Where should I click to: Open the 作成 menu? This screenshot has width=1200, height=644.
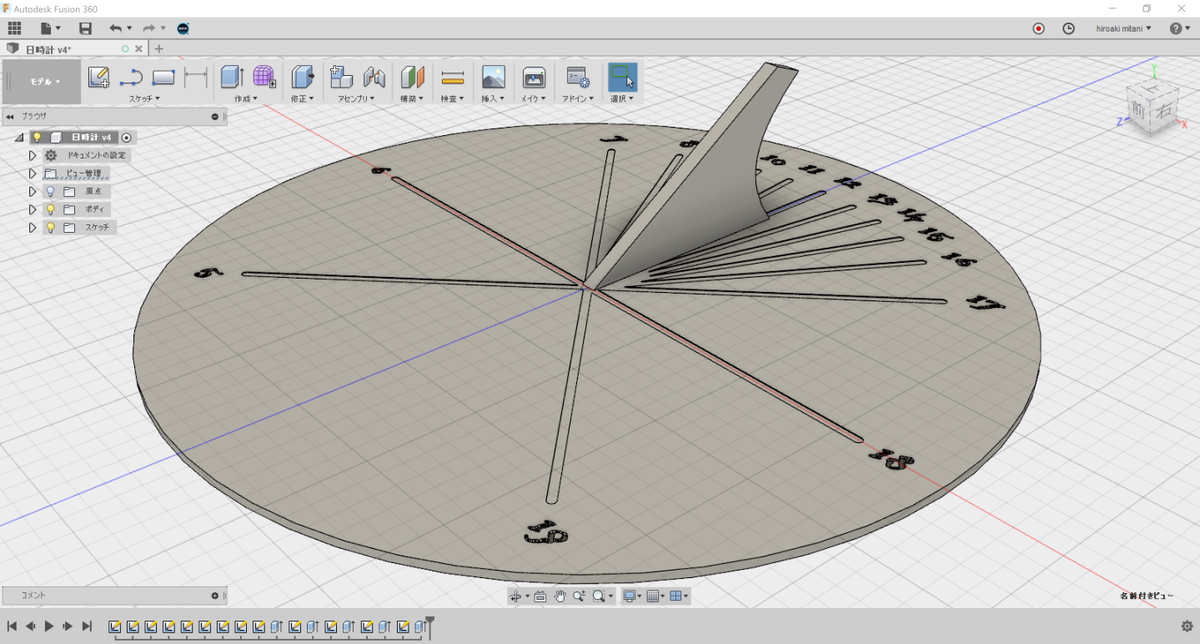point(246,99)
